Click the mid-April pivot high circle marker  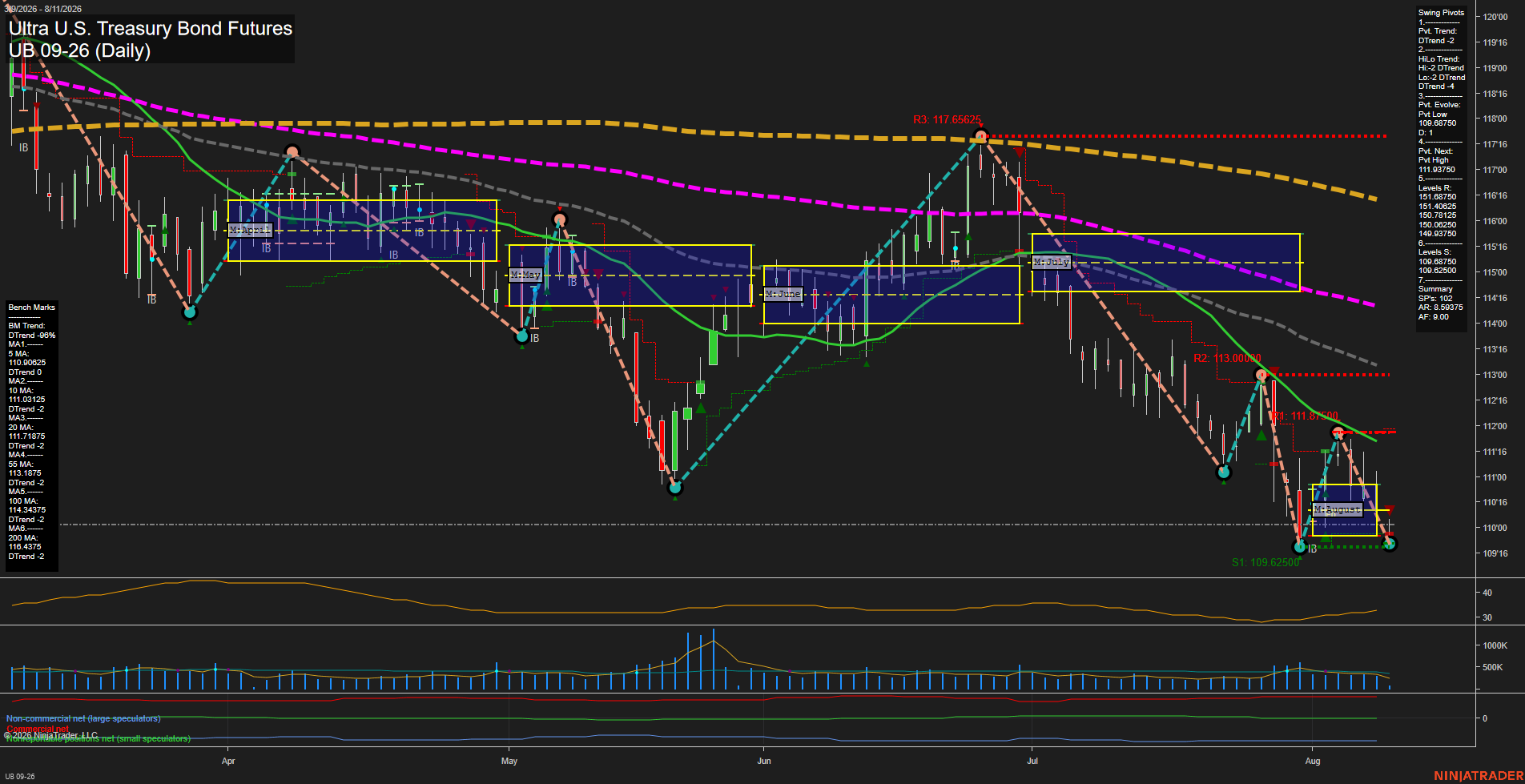(292, 151)
